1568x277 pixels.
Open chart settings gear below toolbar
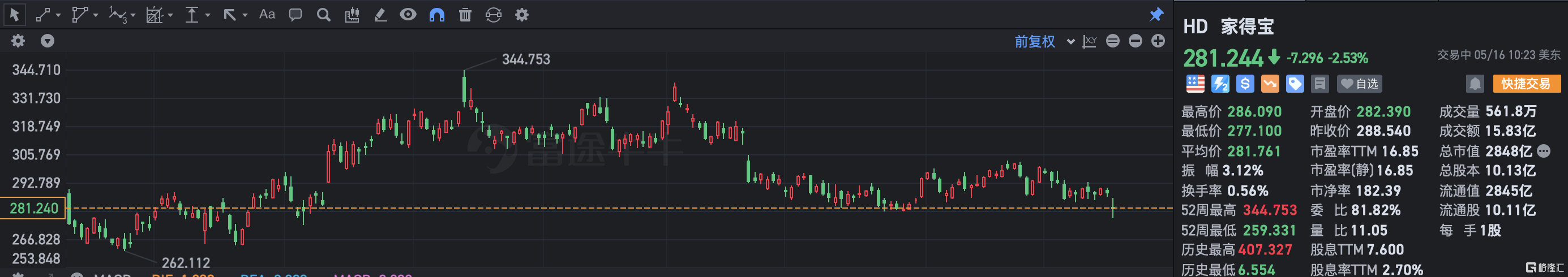point(18,41)
